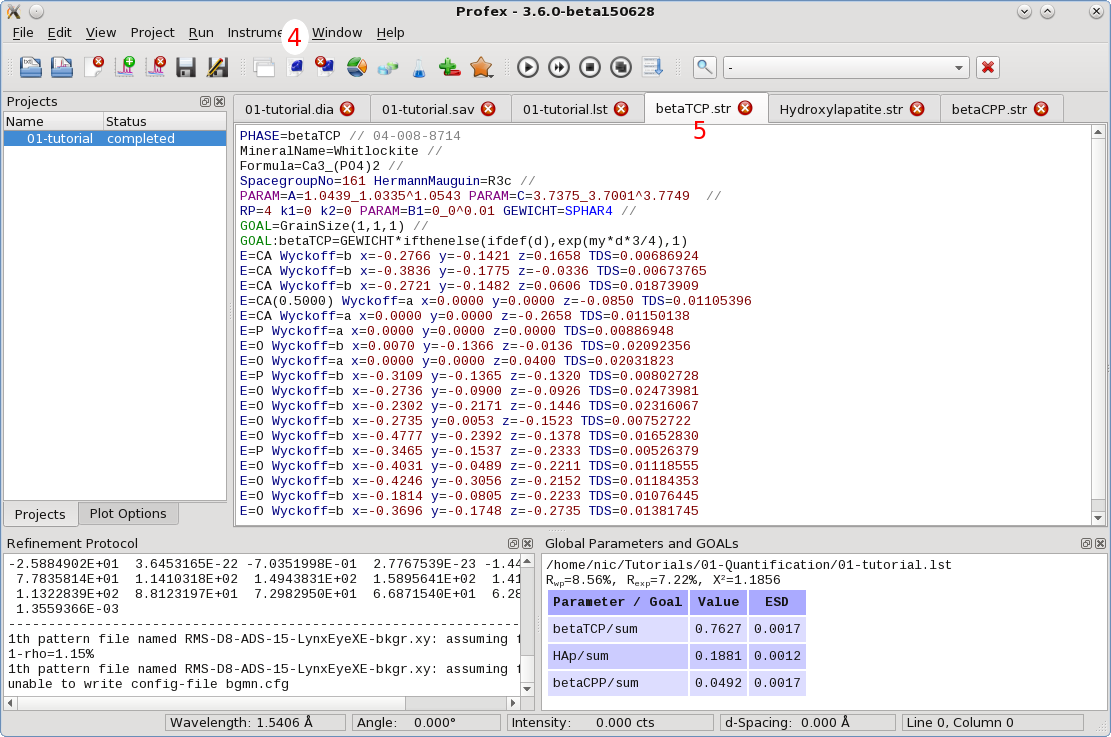Float the Refinement Protocol panel

514,544
